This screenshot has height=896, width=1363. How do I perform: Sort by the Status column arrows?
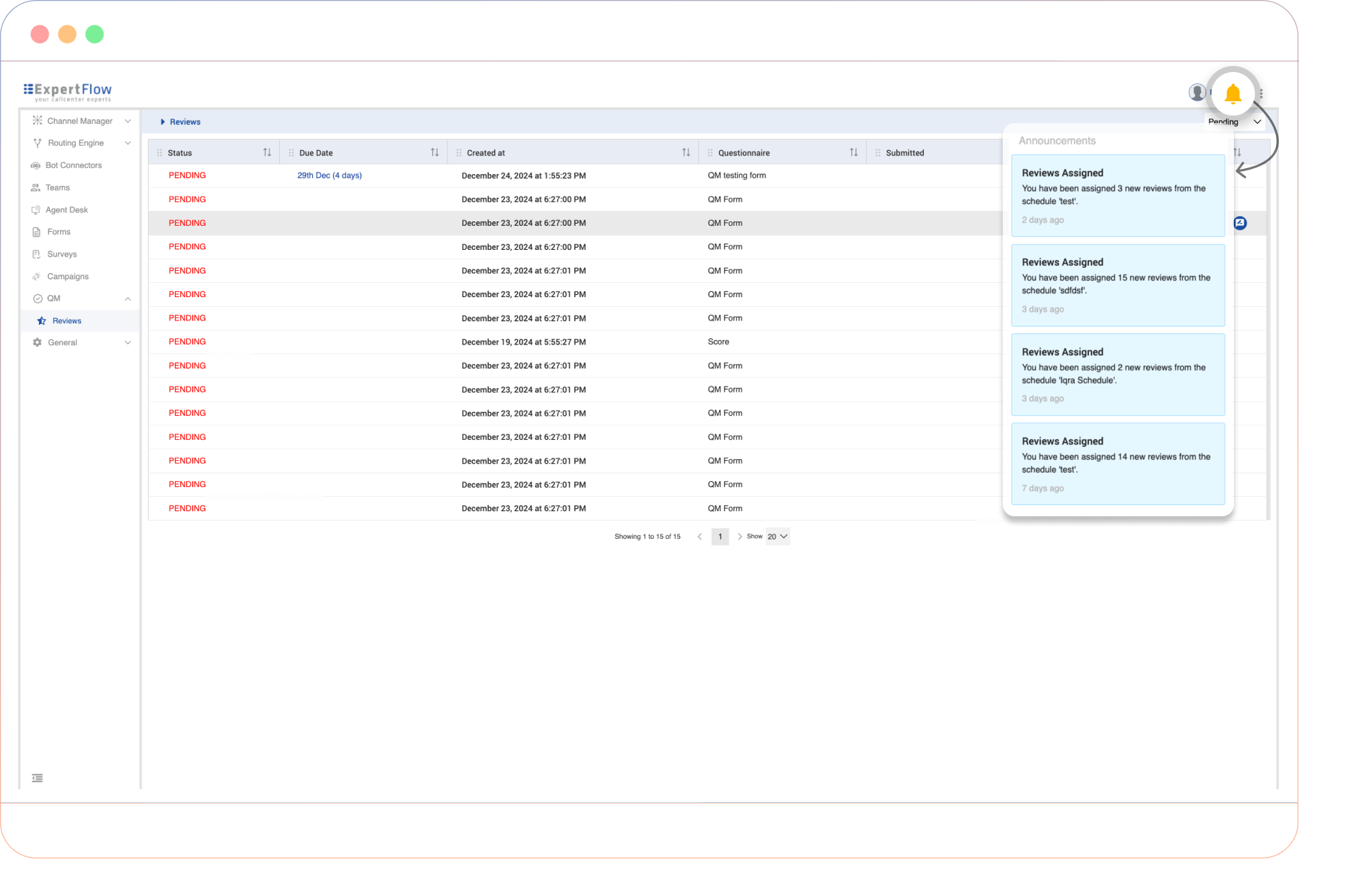click(x=267, y=152)
